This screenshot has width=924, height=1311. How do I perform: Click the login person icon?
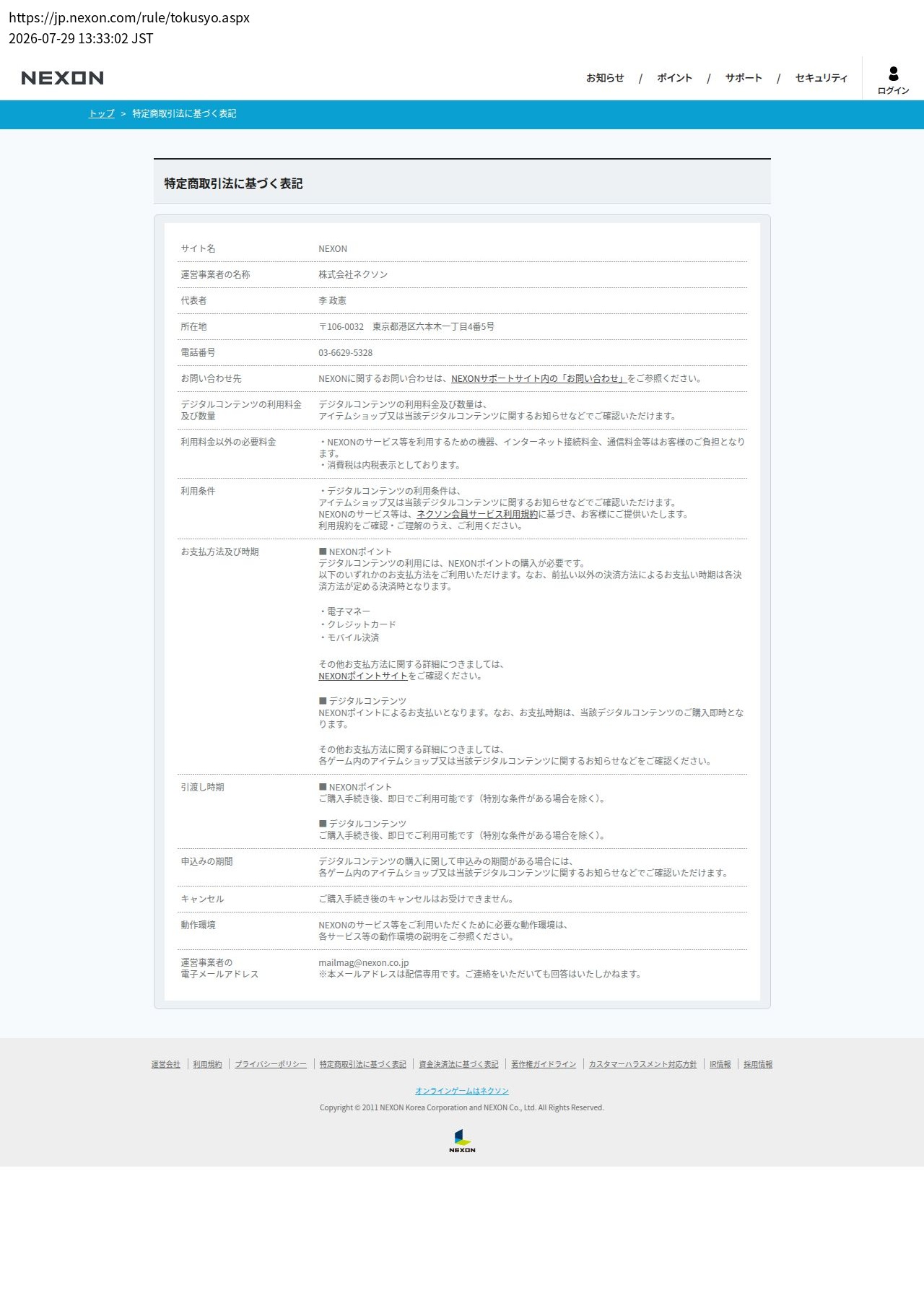click(x=893, y=74)
